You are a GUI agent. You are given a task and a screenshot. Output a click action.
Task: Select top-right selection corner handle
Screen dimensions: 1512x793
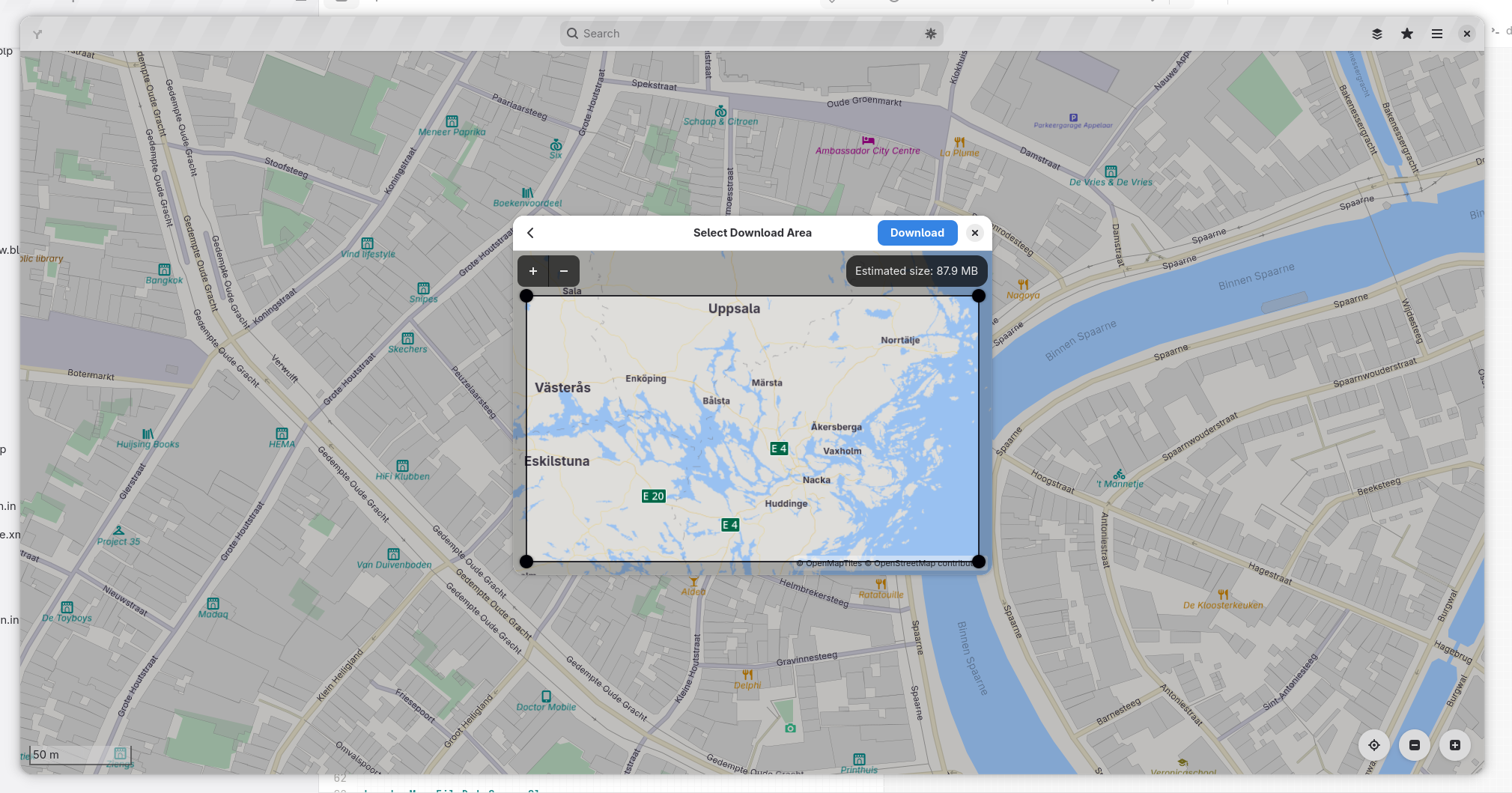point(979,296)
